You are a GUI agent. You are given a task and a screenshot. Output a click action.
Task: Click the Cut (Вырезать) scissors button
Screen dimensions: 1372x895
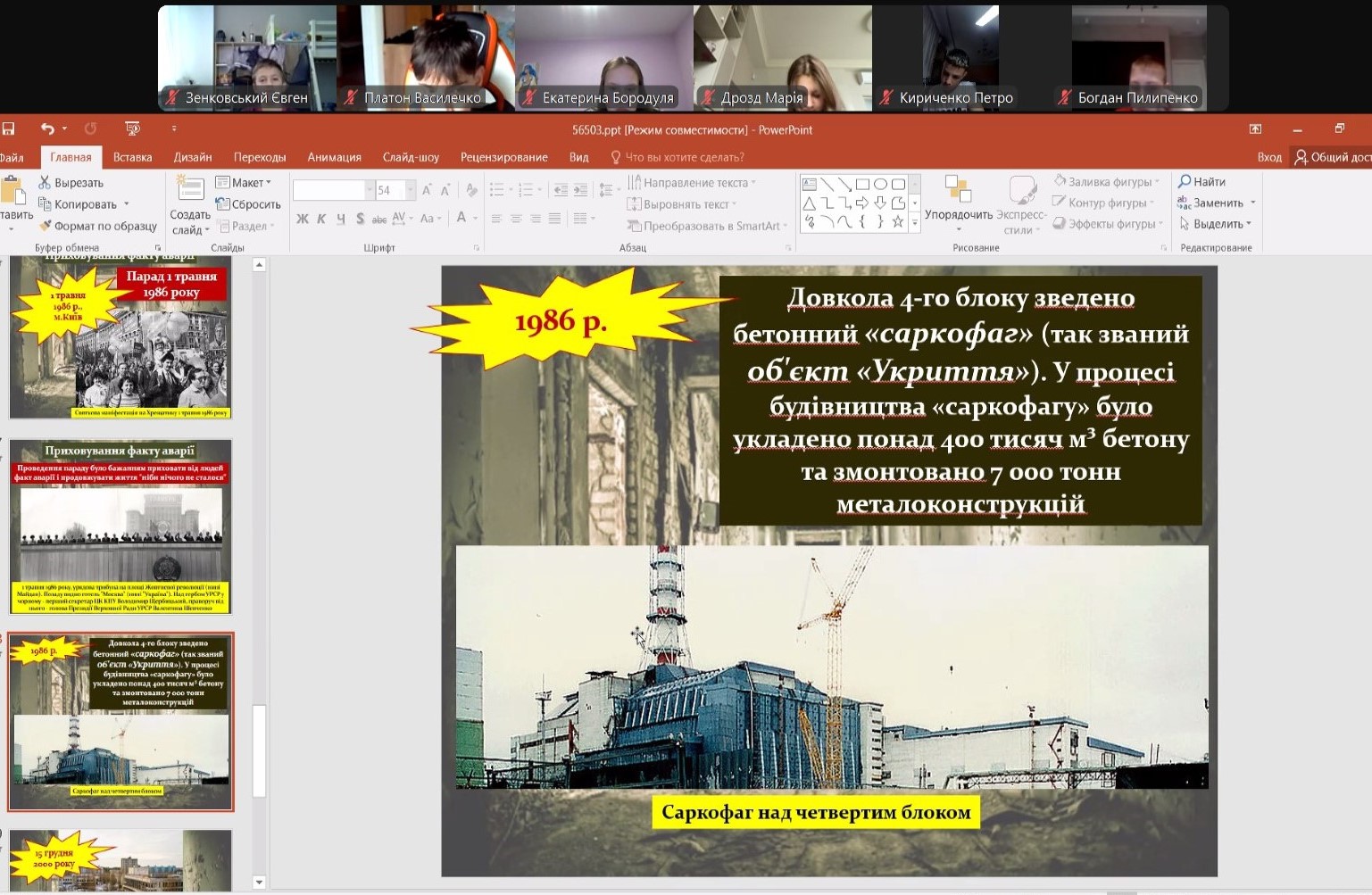click(71, 183)
